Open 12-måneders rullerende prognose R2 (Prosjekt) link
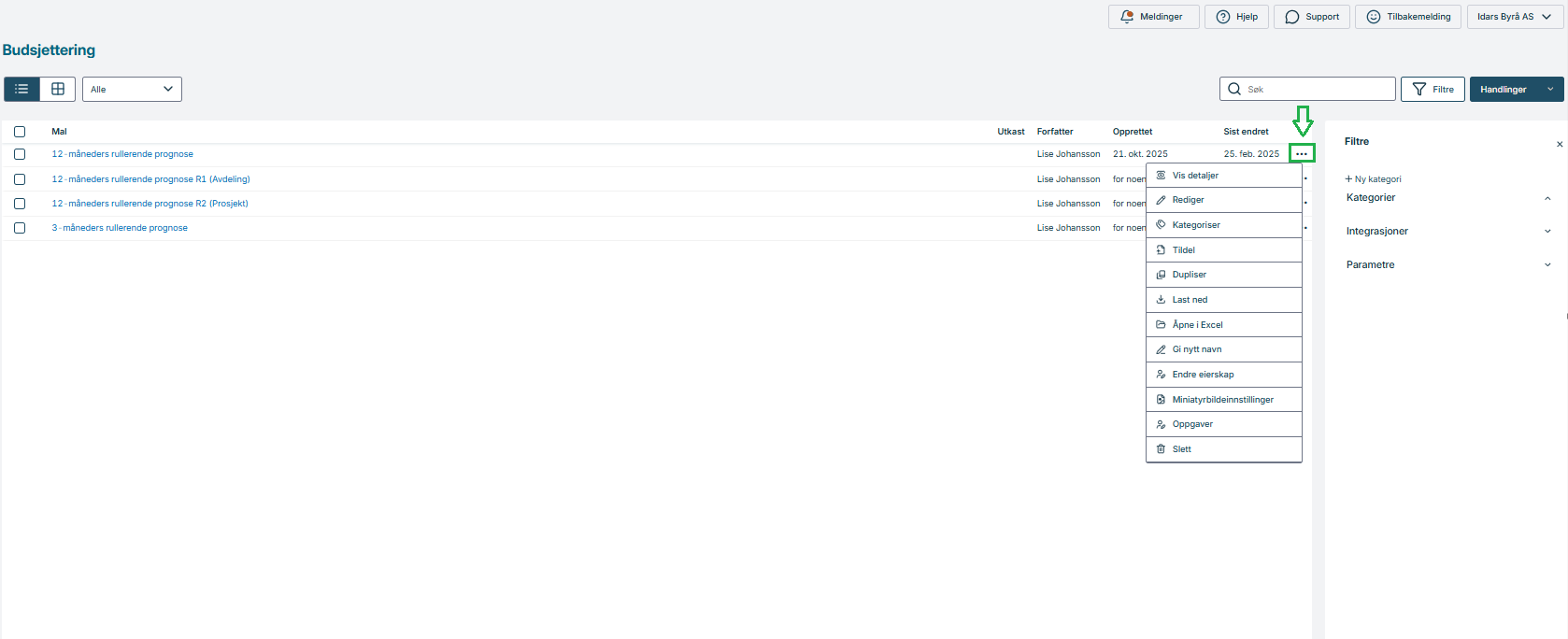The height and width of the screenshot is (639, 1568). (150, 204)
